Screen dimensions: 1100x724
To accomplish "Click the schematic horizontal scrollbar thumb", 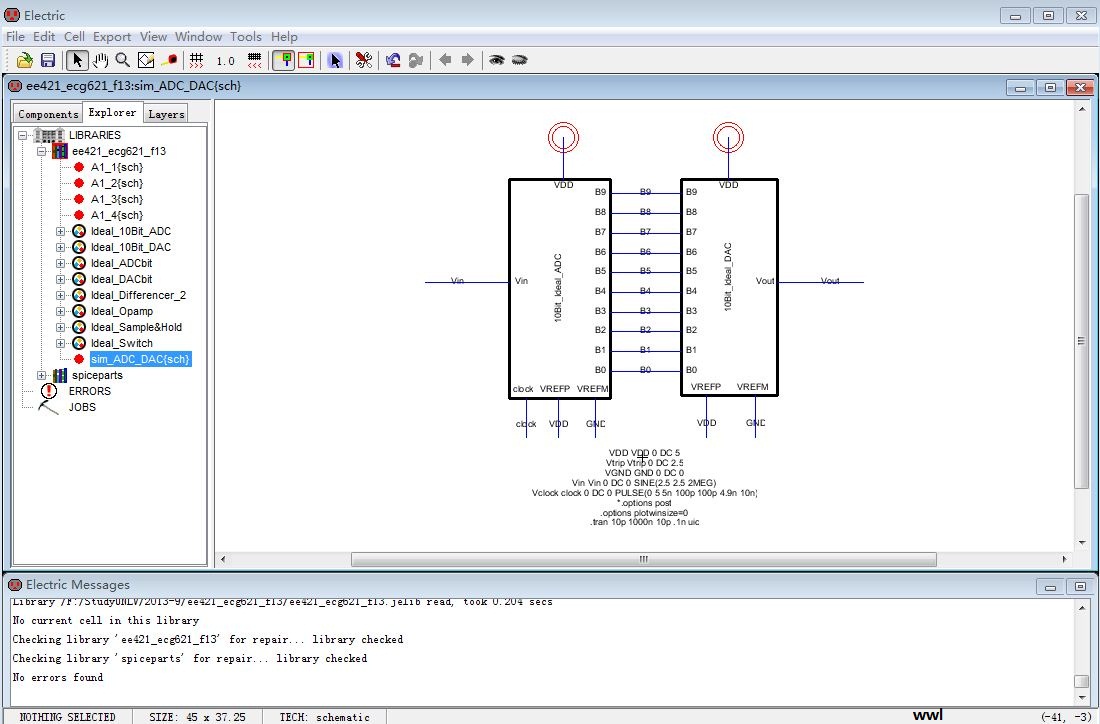I will (x=644, y=560).
